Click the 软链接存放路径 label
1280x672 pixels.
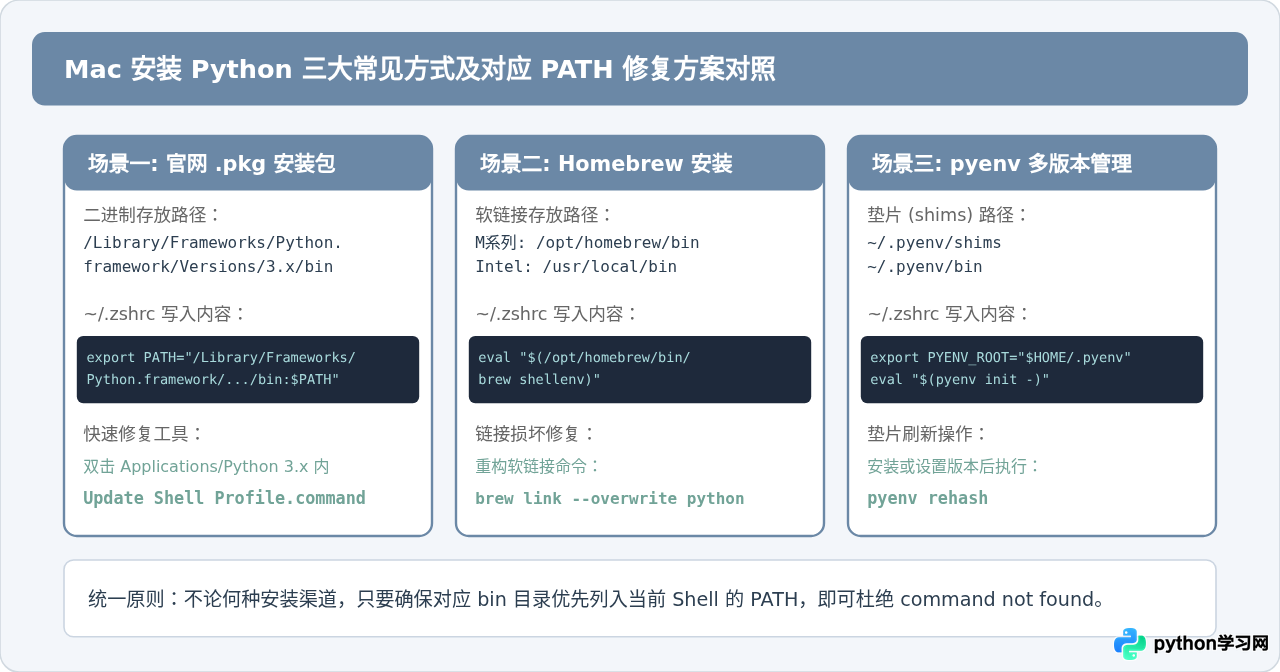[x=545, y=215]
